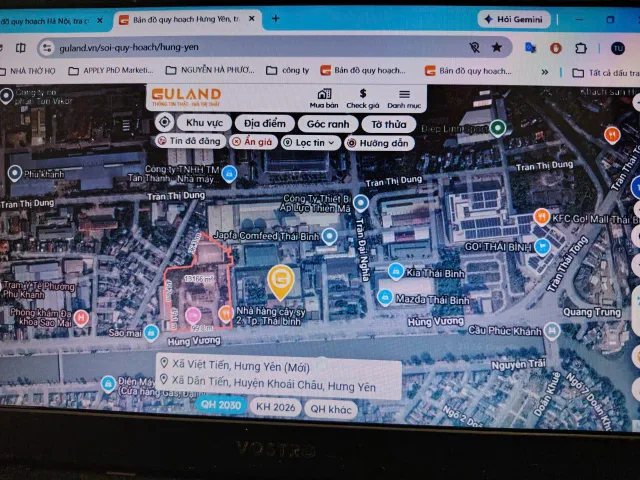This screenshot has width=640, height=480.
Task: Open the Tất cả dấu trang folder
Action: [x=605, y=73]
